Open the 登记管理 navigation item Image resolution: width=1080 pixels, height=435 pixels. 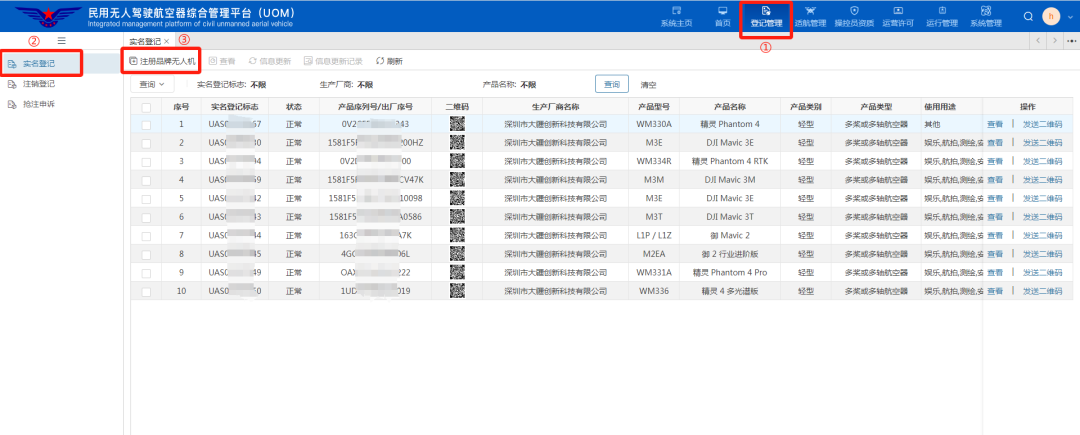point(766,17)
